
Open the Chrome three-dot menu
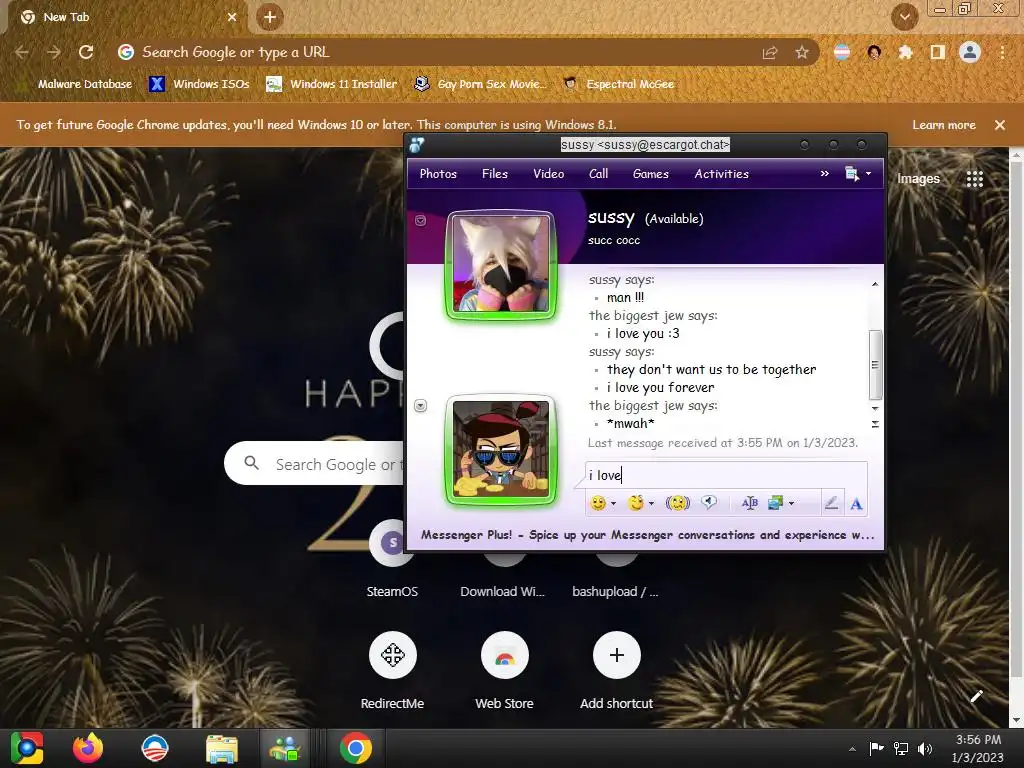1002,52
